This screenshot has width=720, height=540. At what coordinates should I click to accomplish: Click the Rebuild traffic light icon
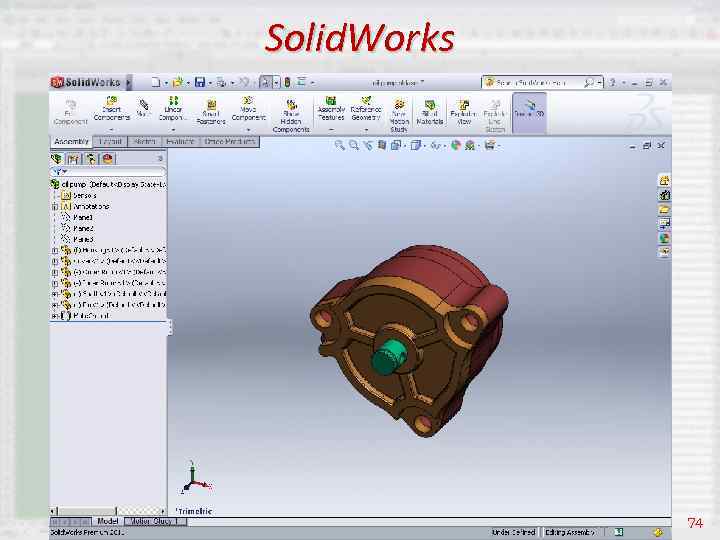click(x=287, y=83)
